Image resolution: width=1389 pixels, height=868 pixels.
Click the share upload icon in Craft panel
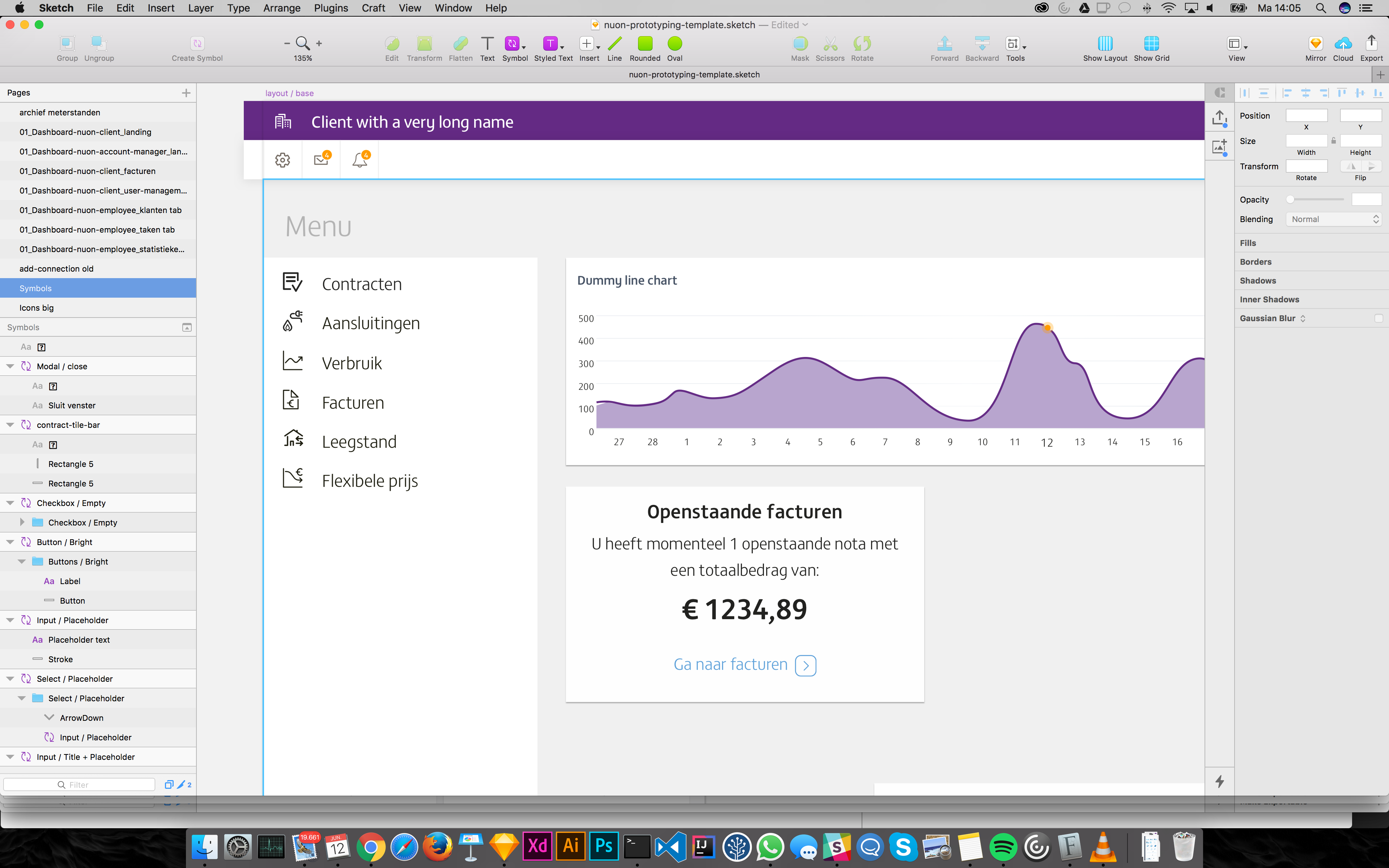1219,118
